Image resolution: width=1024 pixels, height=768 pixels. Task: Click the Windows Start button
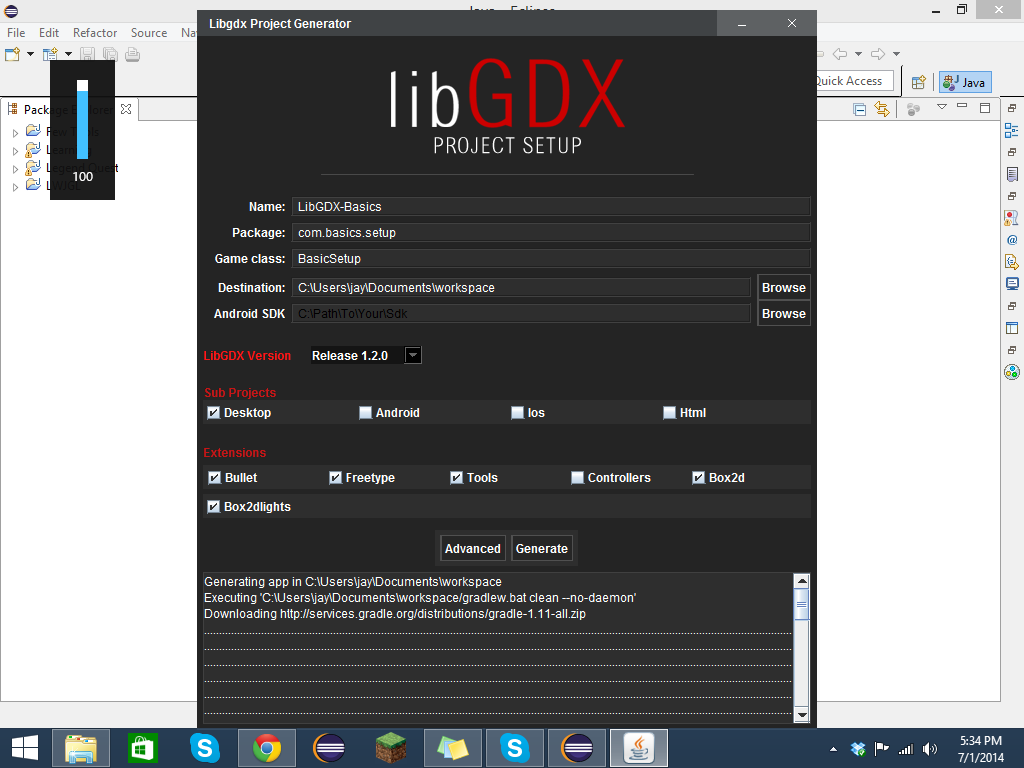[25, 748]
